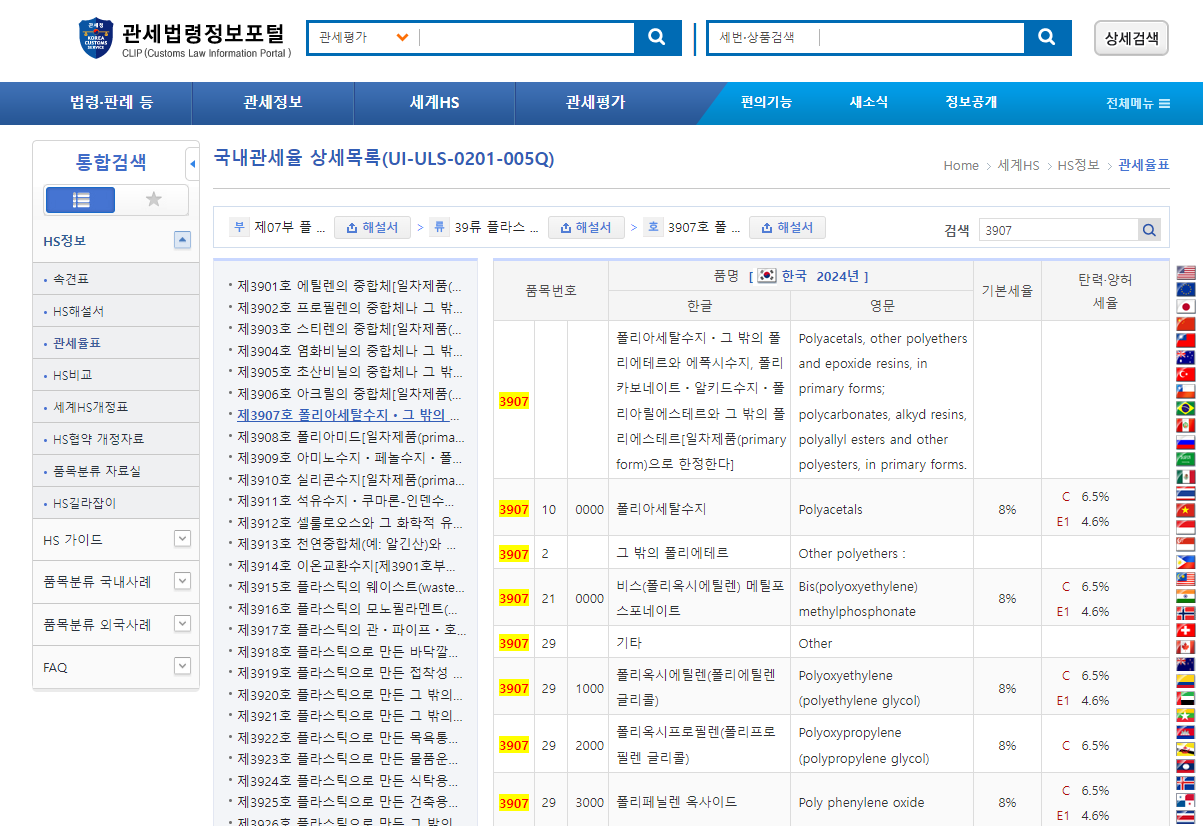Image resolution: width=1203 pixels, height=826 pixels.
Task: Click the magnifier button of the 관세평가 search box
Action: click(657, 37)
